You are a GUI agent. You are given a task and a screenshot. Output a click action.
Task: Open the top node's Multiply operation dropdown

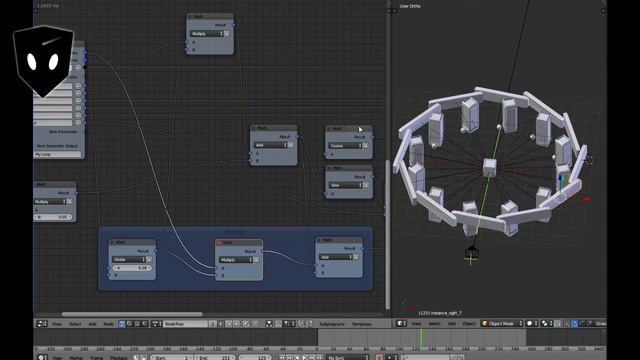coord(207,34)
